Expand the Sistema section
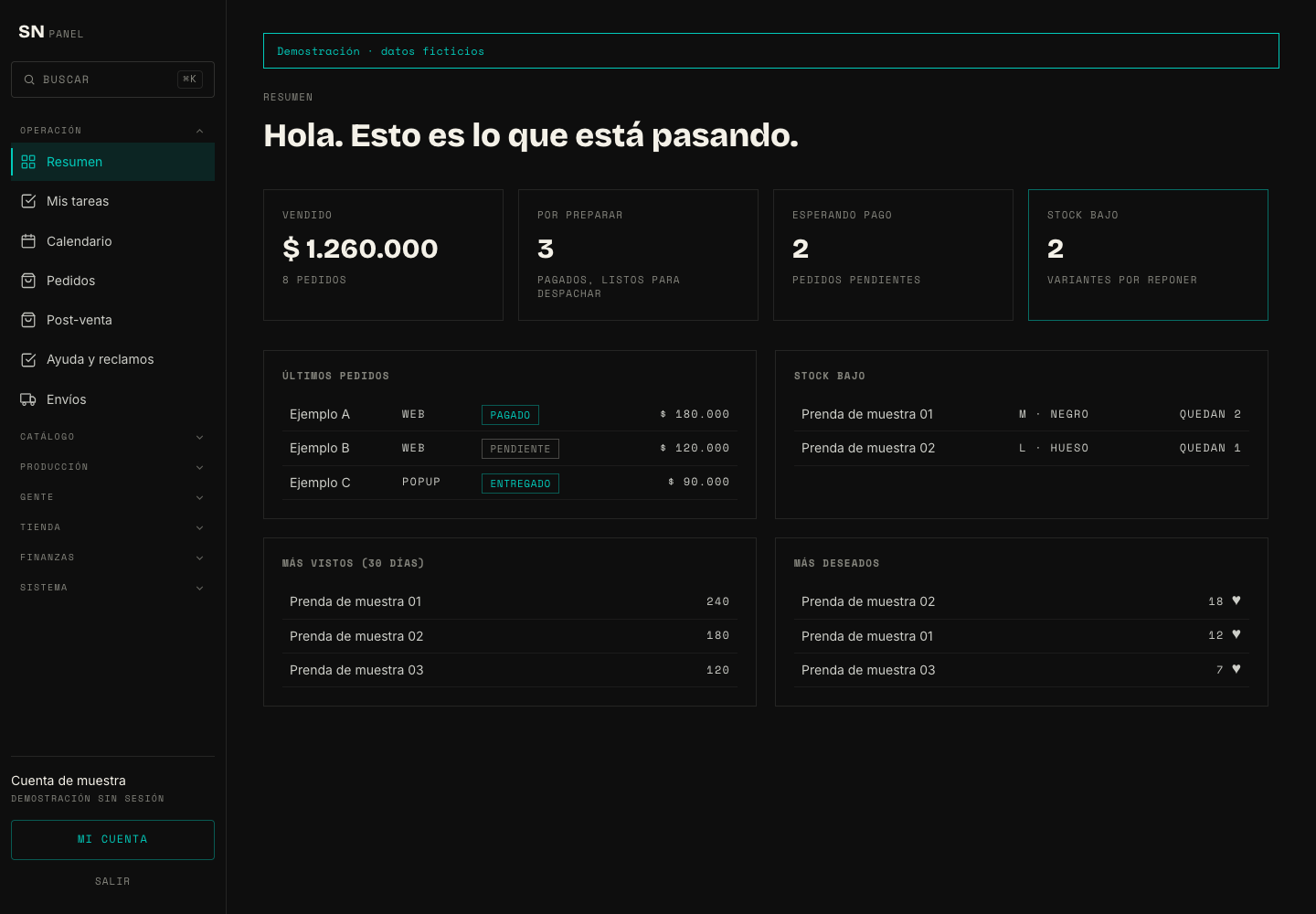This screenshot has height=914, width=1316. [x=112, y=588]
